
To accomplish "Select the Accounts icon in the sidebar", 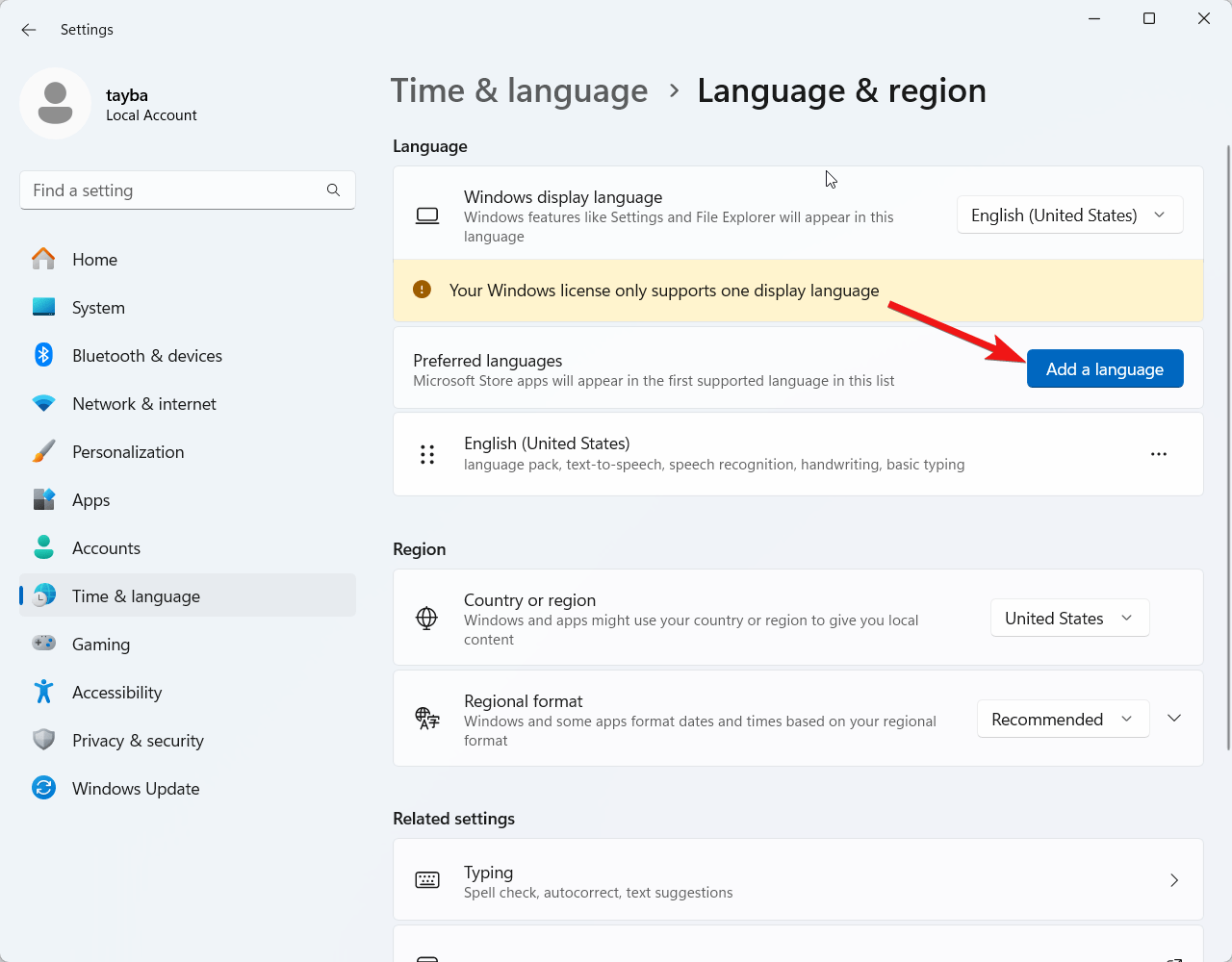I will [43, 548].
